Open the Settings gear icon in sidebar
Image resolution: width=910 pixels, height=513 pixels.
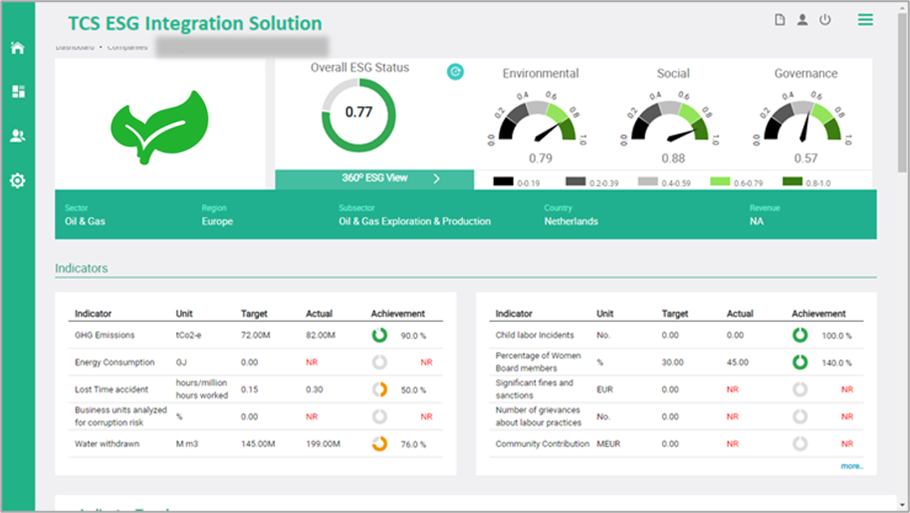click(17, 180)
